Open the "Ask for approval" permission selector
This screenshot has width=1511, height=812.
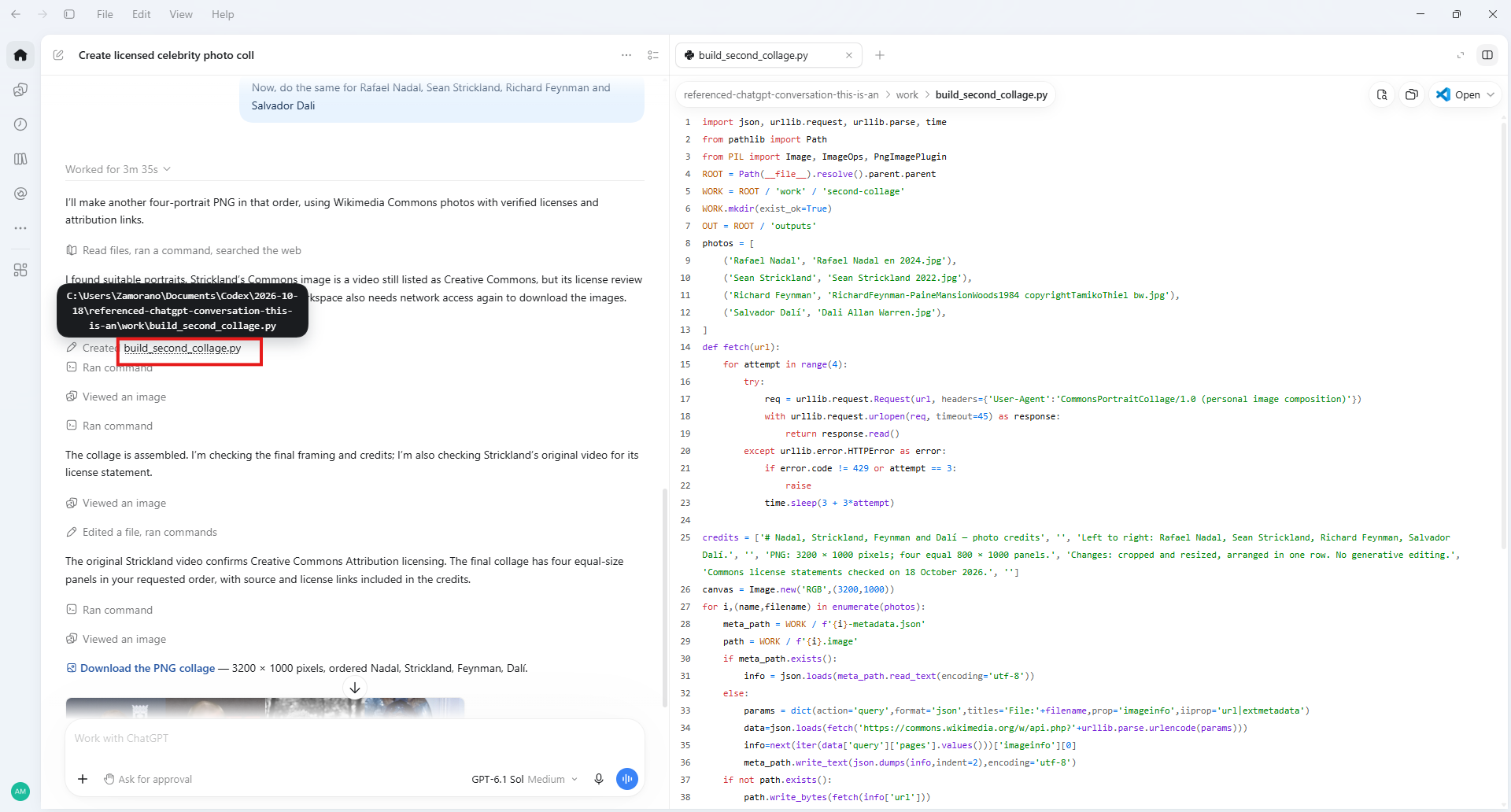point(148,779)
